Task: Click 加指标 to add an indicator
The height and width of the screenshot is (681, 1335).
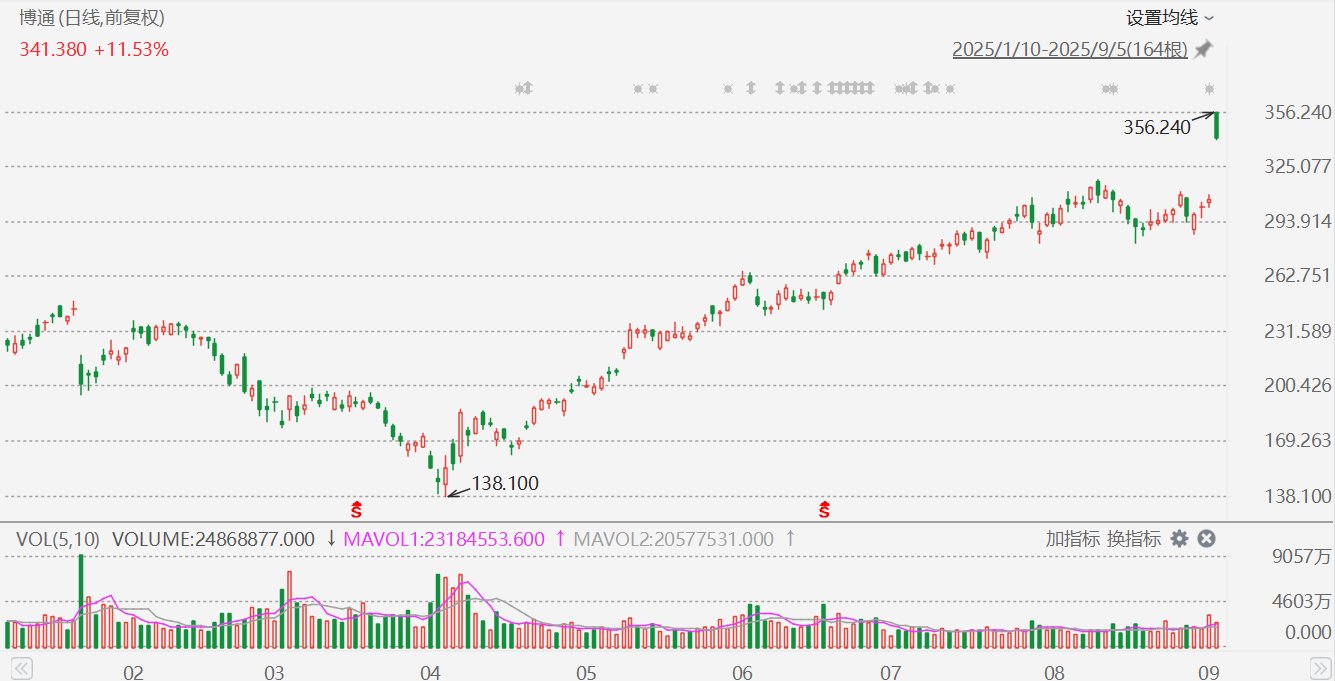Action: (x=1073, y=539)
